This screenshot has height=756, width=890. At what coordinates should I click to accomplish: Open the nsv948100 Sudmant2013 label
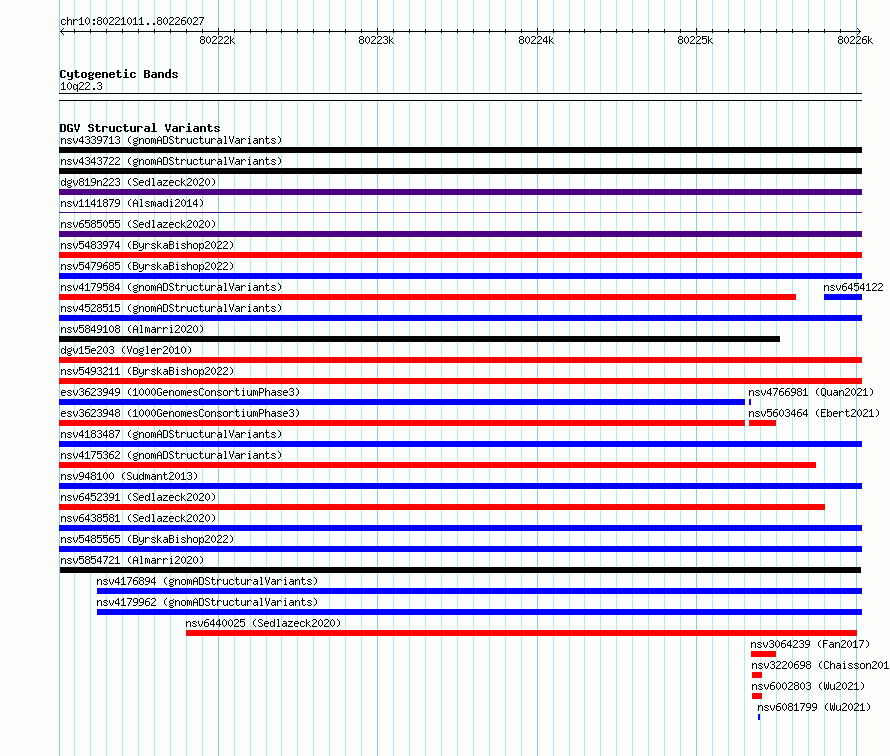(x=129, y=476)
